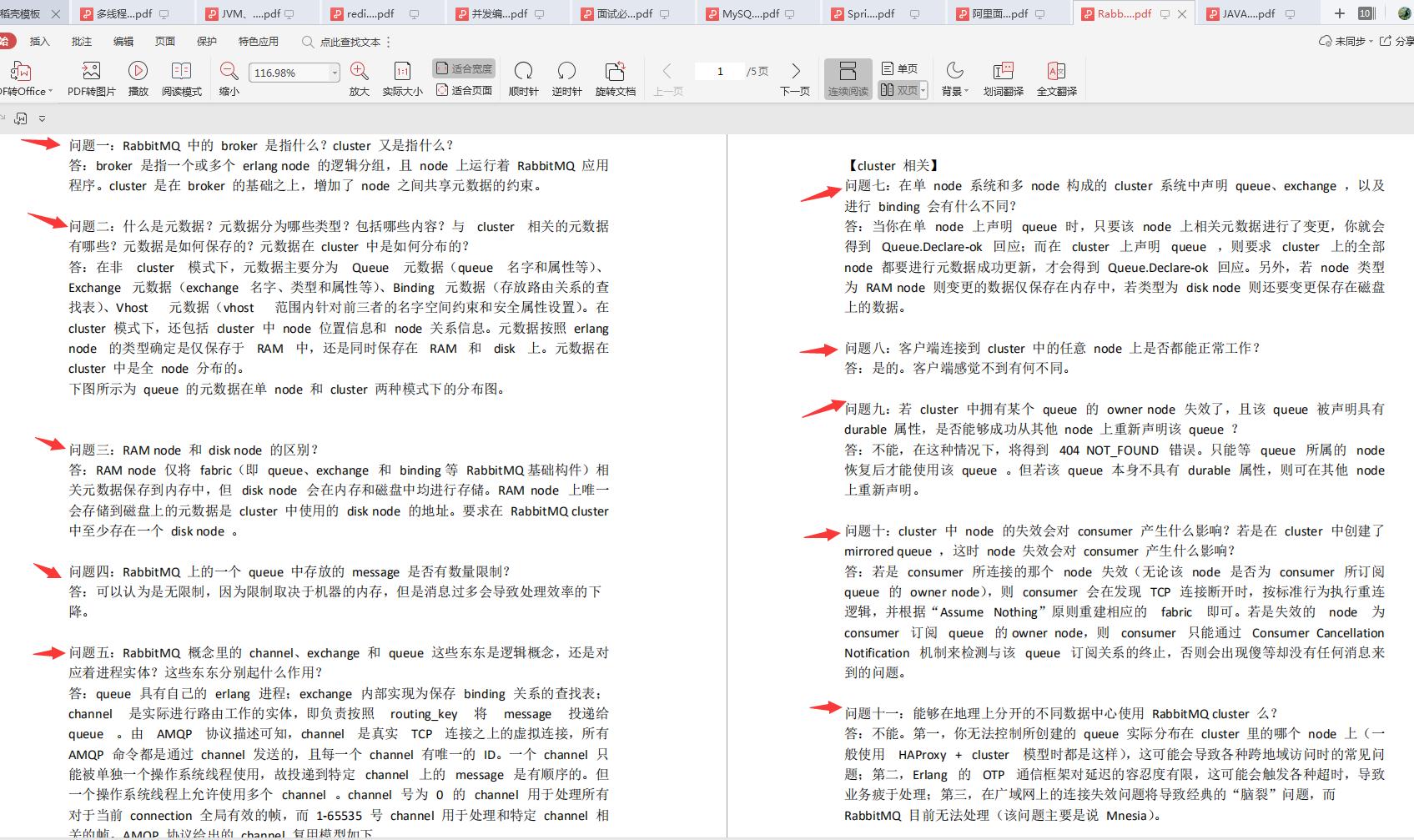Click the page number input showing 1

pyautogui.click(x=720, y=72)
